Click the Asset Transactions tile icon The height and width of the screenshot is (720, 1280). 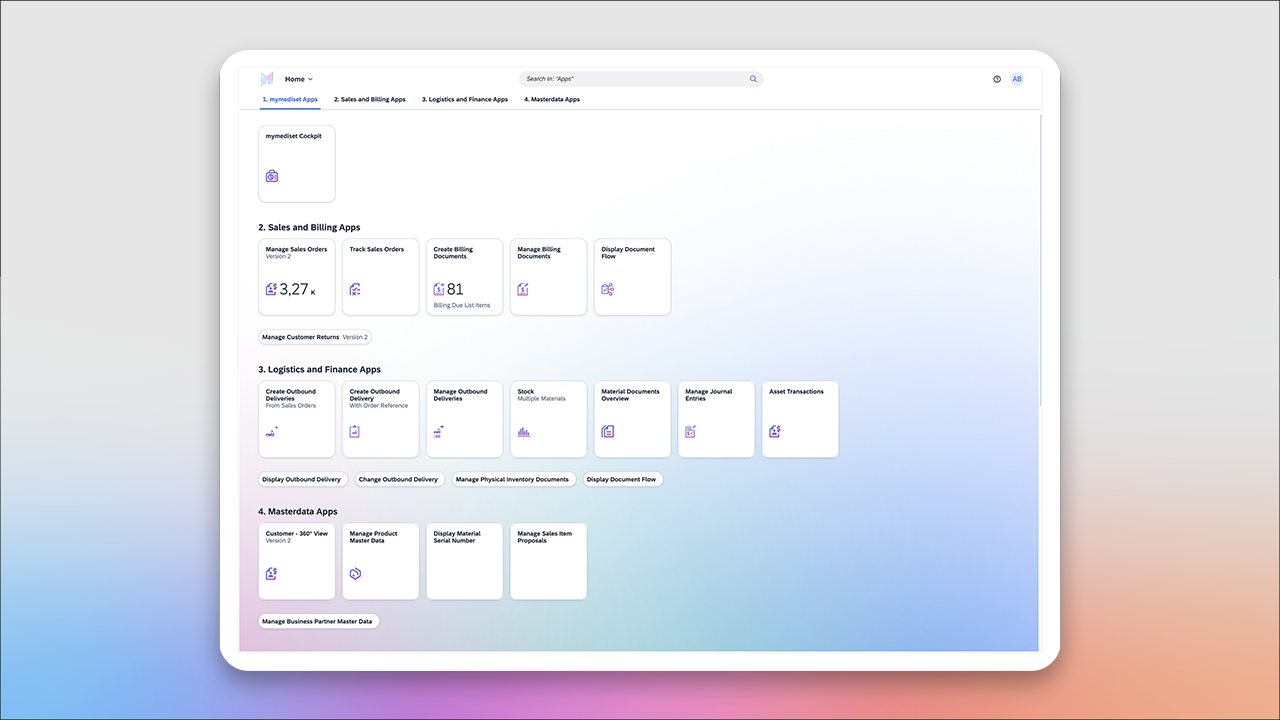point(775,431)
